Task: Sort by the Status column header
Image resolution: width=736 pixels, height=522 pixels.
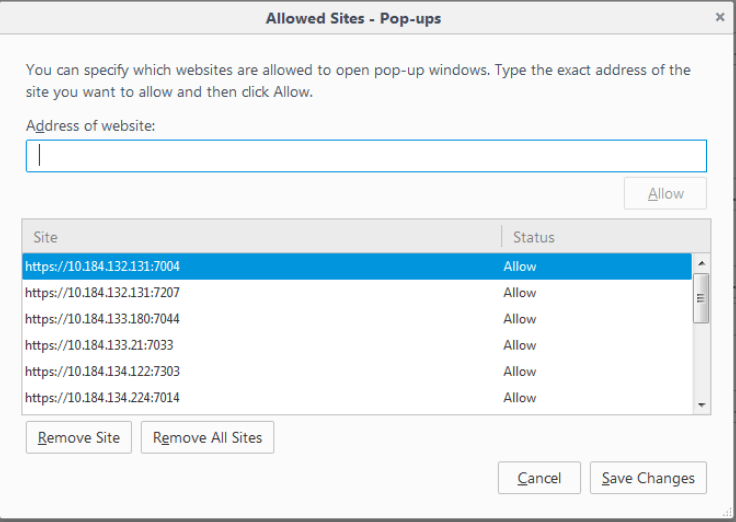Action: pos(606,237)
